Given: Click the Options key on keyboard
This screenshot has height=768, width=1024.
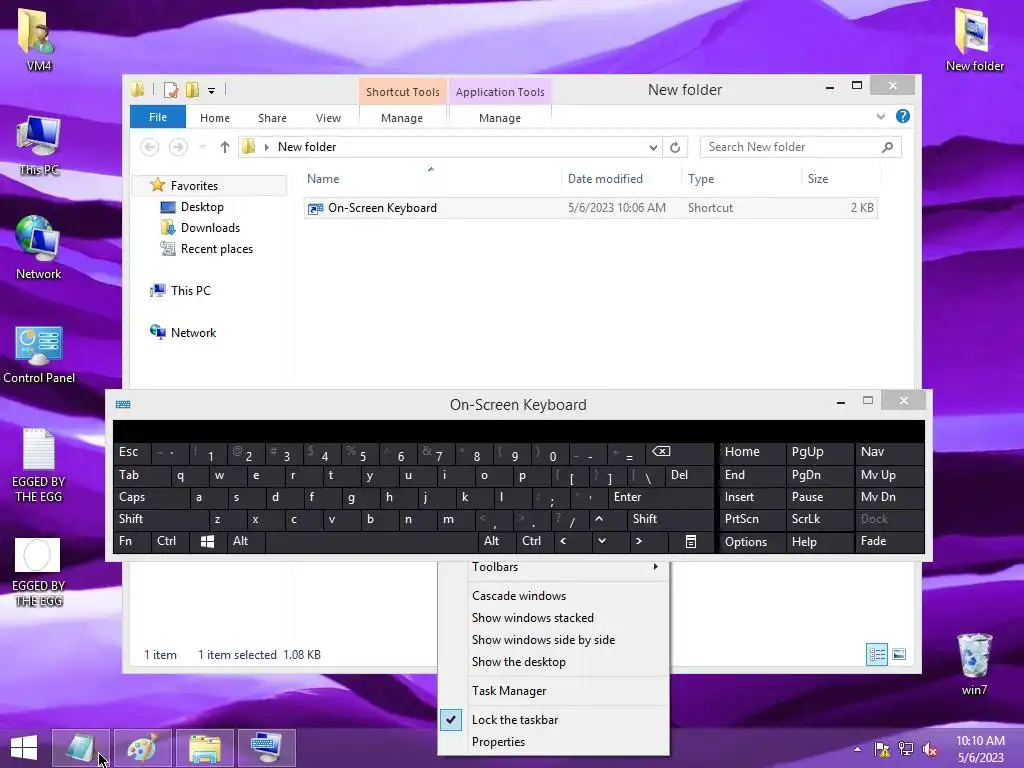Looking at the screenshot, I should pyautogui.click(x=752, y=541).
